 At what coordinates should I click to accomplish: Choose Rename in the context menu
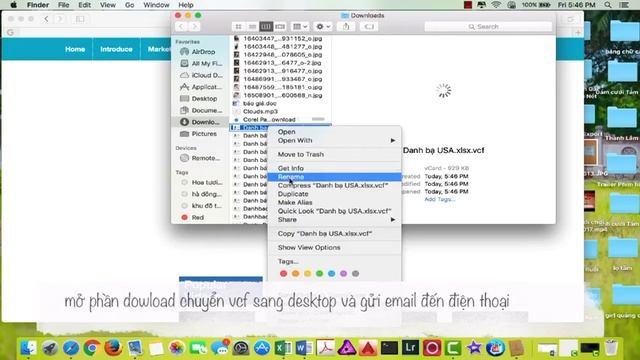coord(334,177)
